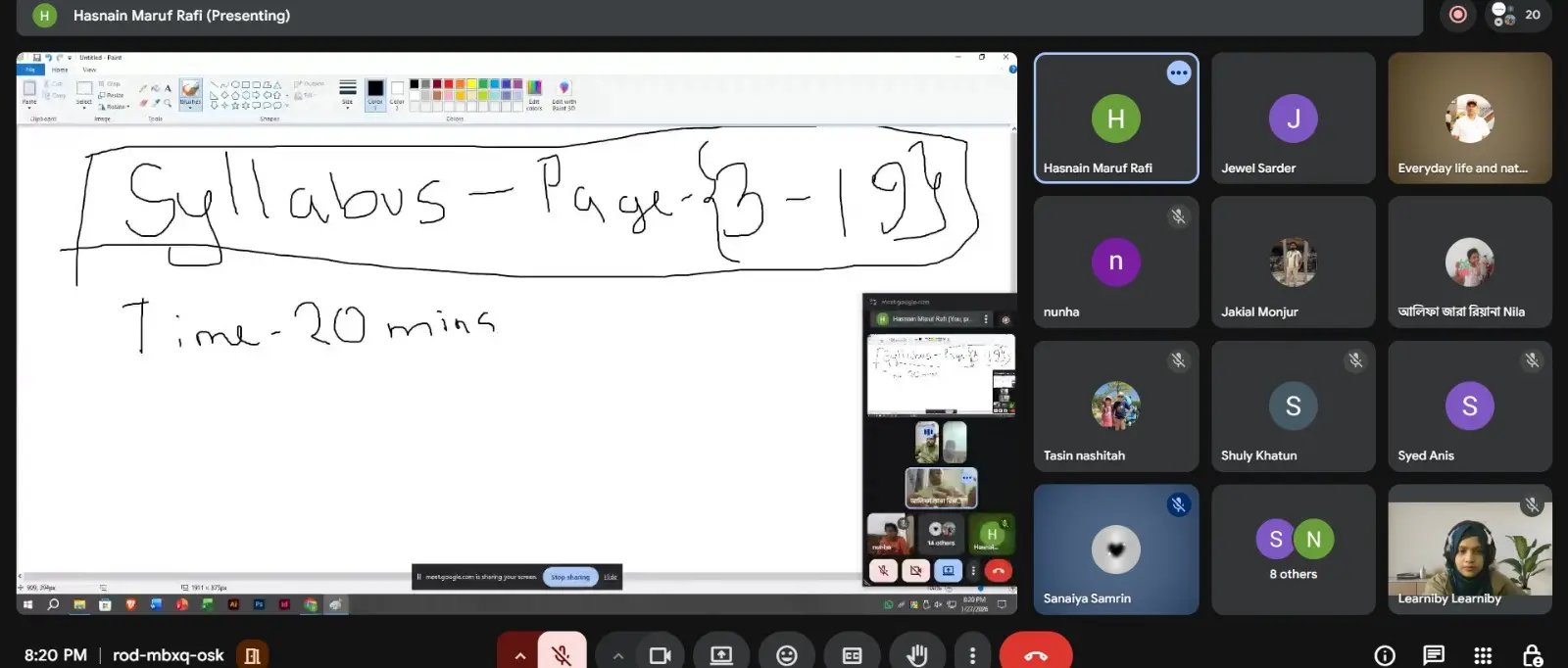Open the Select dropdown in Paint
This screenshot has width=1568, height=668.
[84, 104]
